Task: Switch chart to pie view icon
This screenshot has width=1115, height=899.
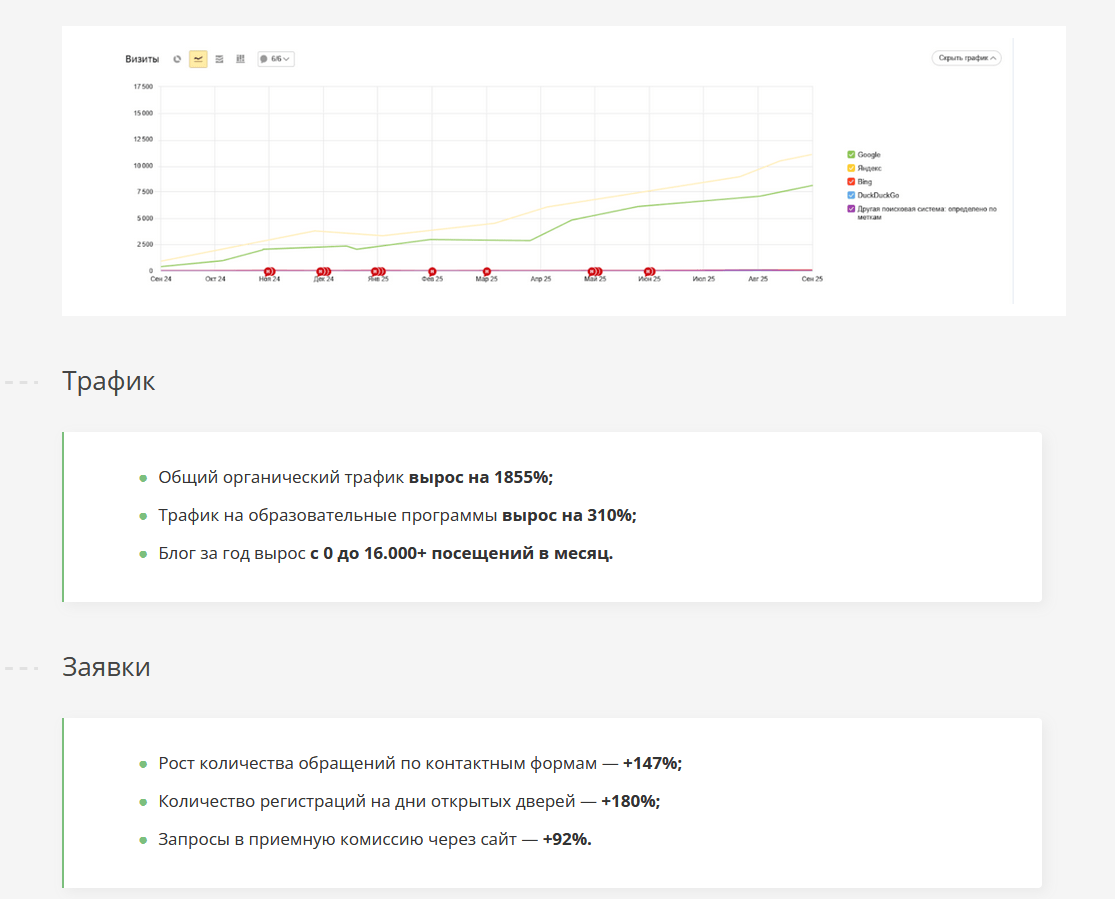Action: point(177,59)
